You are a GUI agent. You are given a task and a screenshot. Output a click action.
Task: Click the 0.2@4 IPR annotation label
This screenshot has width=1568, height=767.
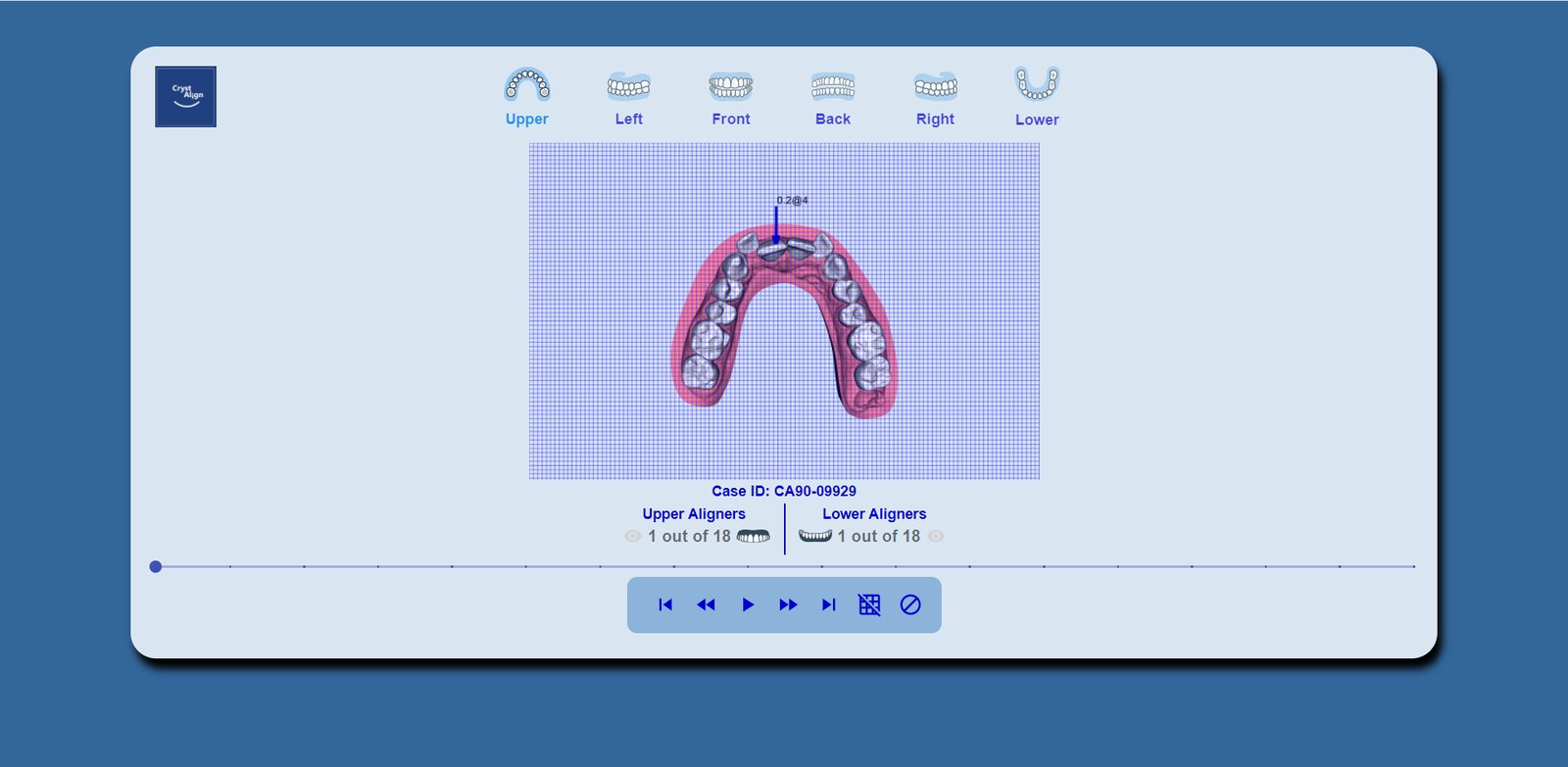pos(793,200)
